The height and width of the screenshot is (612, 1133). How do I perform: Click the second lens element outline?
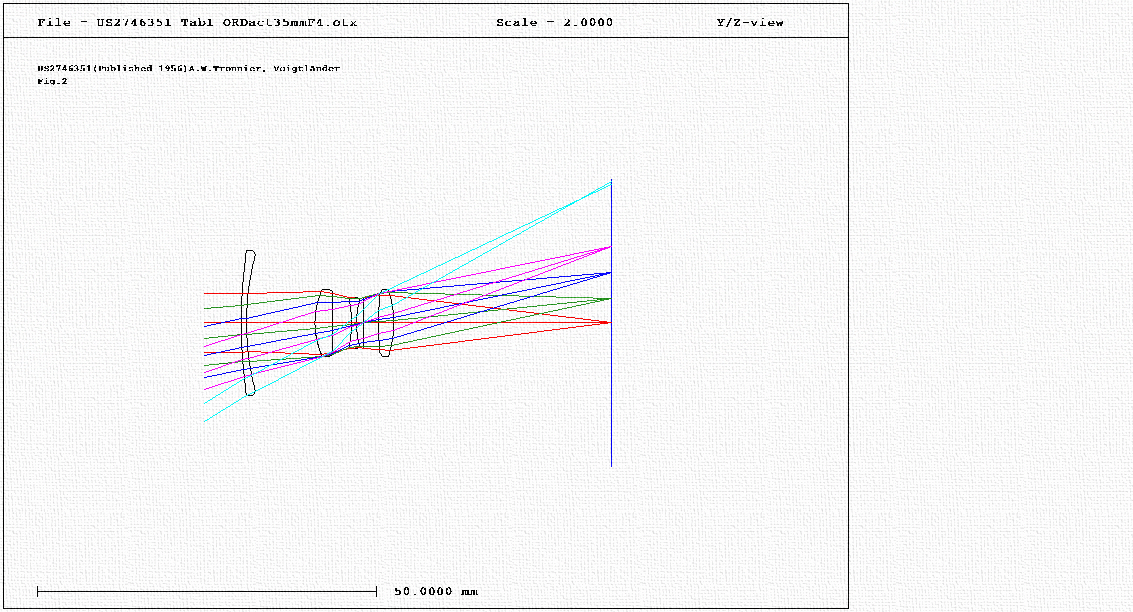(324, 323)
